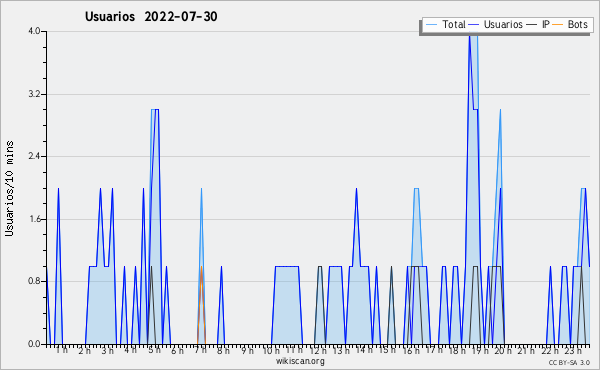Screen dimensions: 600x370
Task: Click the '2 h' x-axis label
Action: coord(84,350)
